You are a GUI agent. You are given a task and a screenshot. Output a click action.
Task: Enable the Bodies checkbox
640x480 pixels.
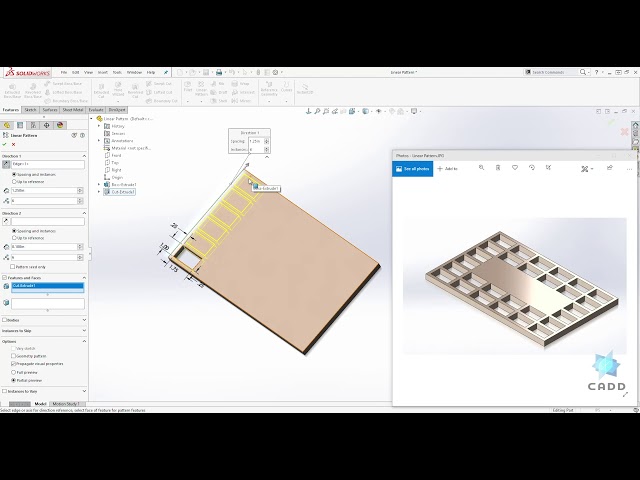[x=4, y=320]
